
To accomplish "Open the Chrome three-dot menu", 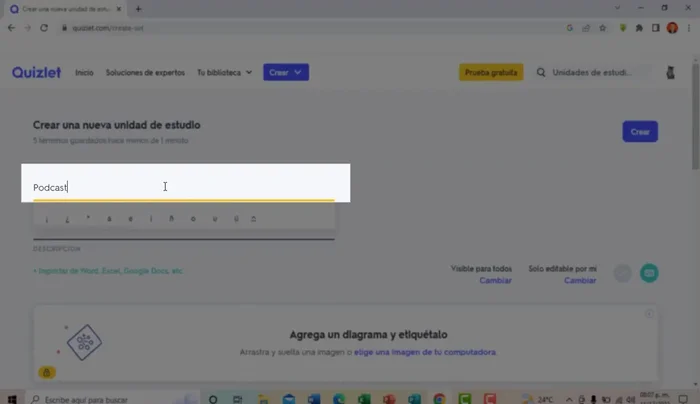I will click(689, 28).
